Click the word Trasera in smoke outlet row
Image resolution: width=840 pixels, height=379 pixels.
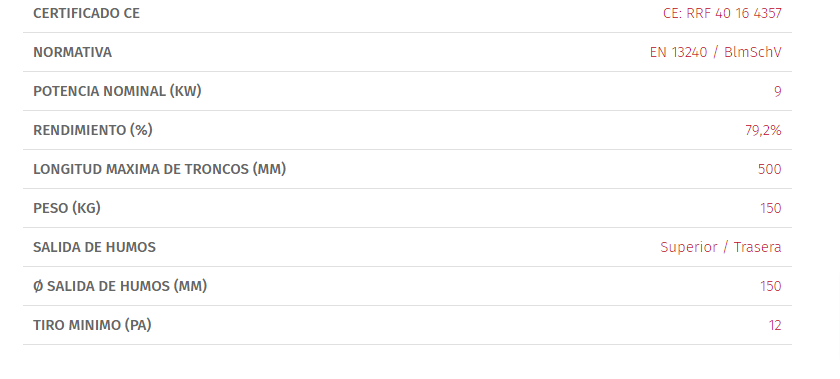[758, 247]
